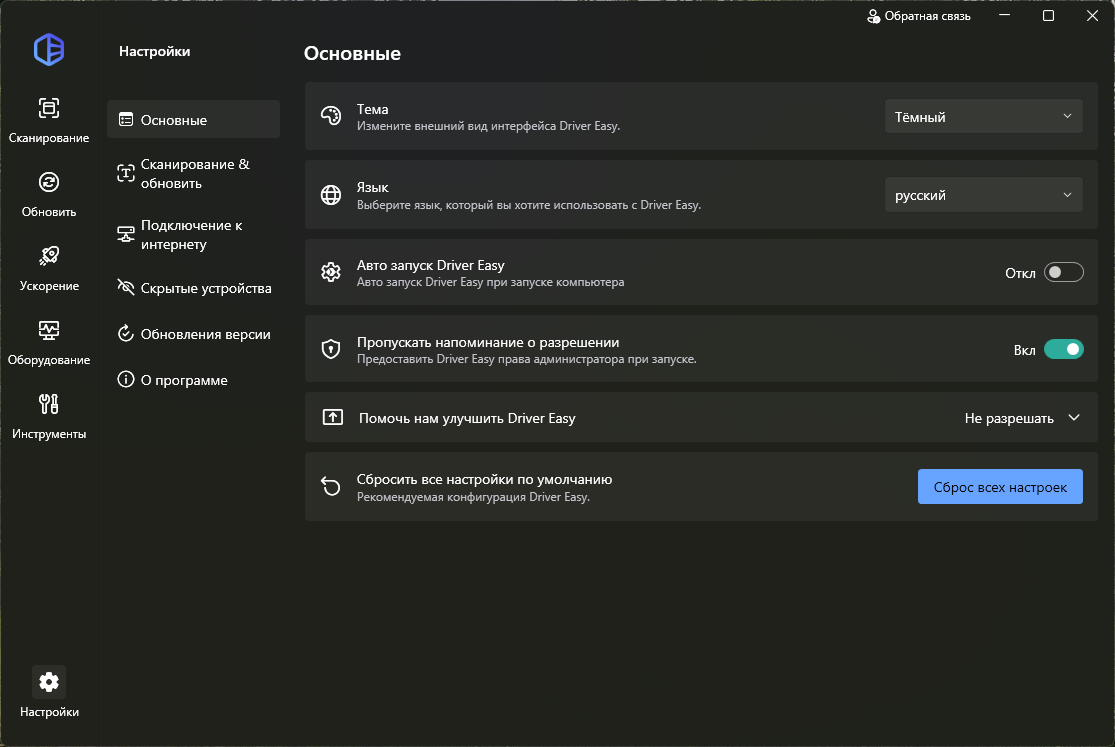Open the Ускорение rocket icon
Viewport: 1115px width, 747px height.
pyautogui.click(x=49, y=257)
